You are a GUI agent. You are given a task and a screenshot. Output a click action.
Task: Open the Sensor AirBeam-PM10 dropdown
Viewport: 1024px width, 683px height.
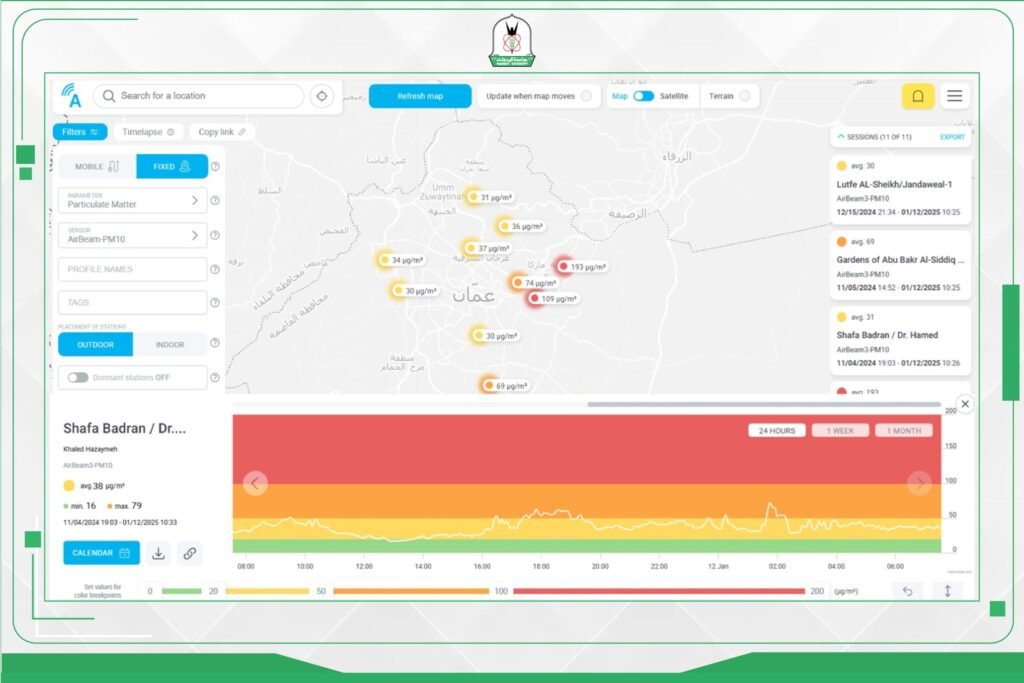(132, 235)
